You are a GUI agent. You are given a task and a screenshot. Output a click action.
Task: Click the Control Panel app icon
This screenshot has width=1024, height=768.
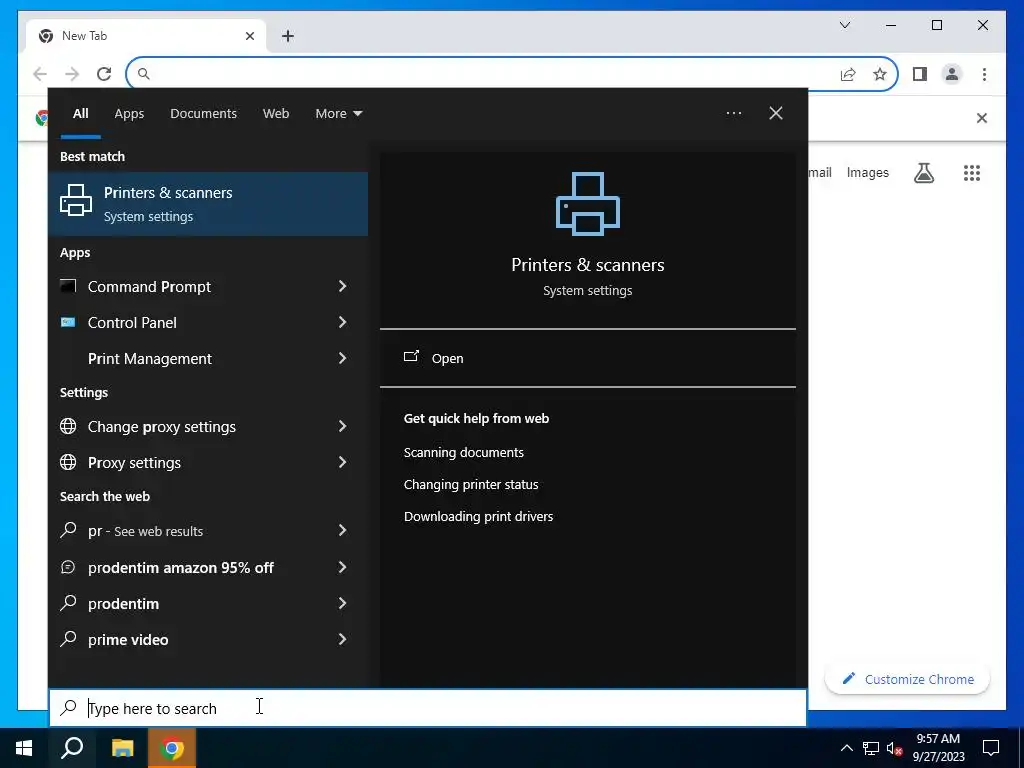68,322
